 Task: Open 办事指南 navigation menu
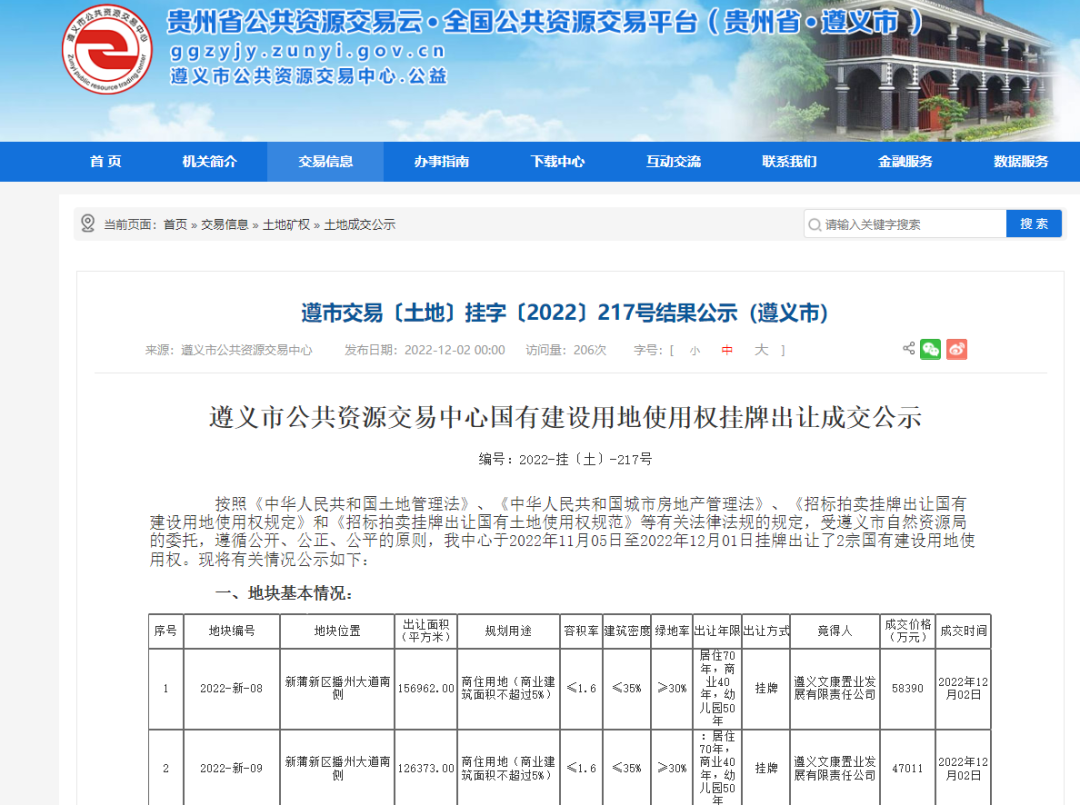tap(441, 162)
